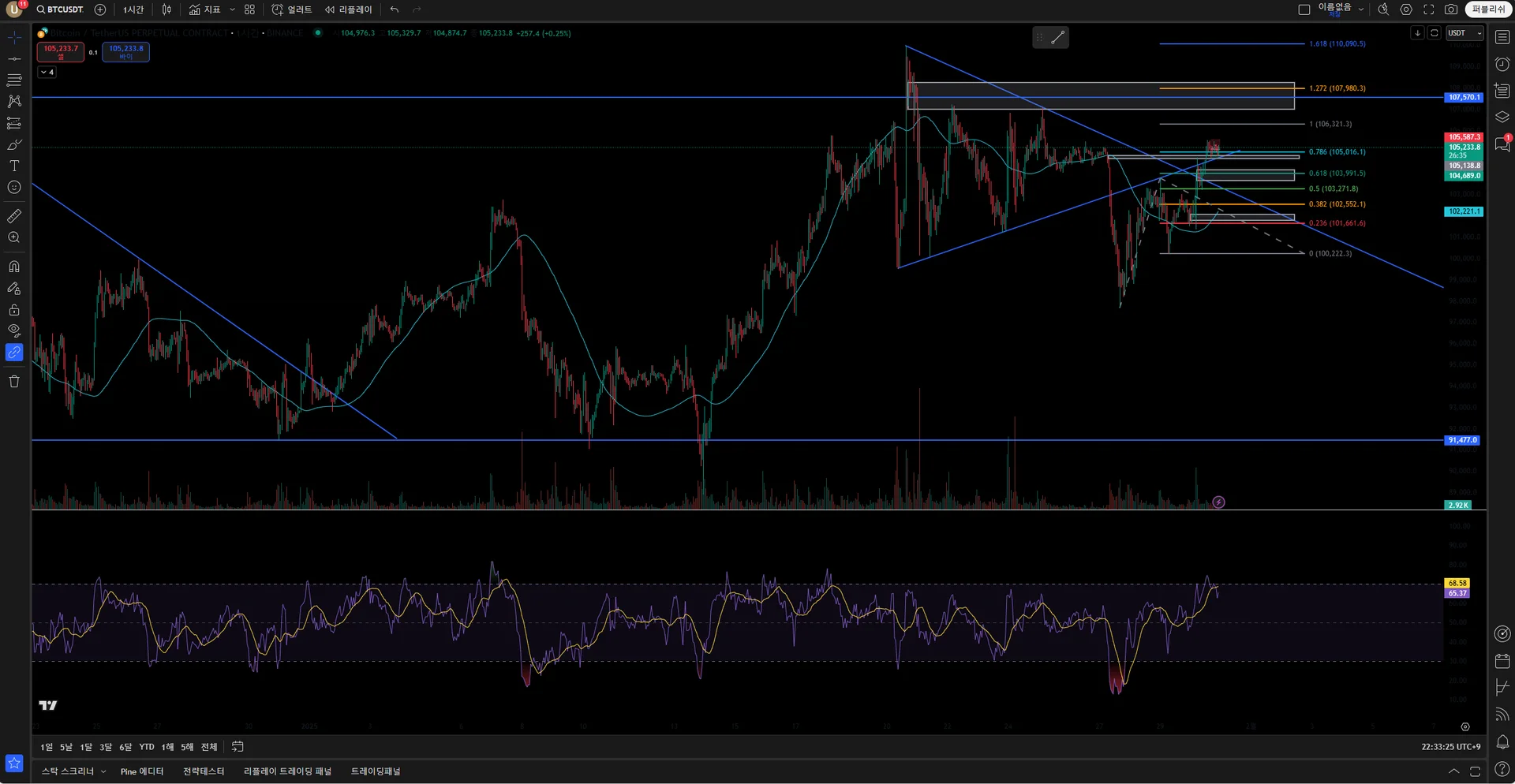1515x784 pixels.
Task: Set chart range to 전체
Action: tap(208, 747)
